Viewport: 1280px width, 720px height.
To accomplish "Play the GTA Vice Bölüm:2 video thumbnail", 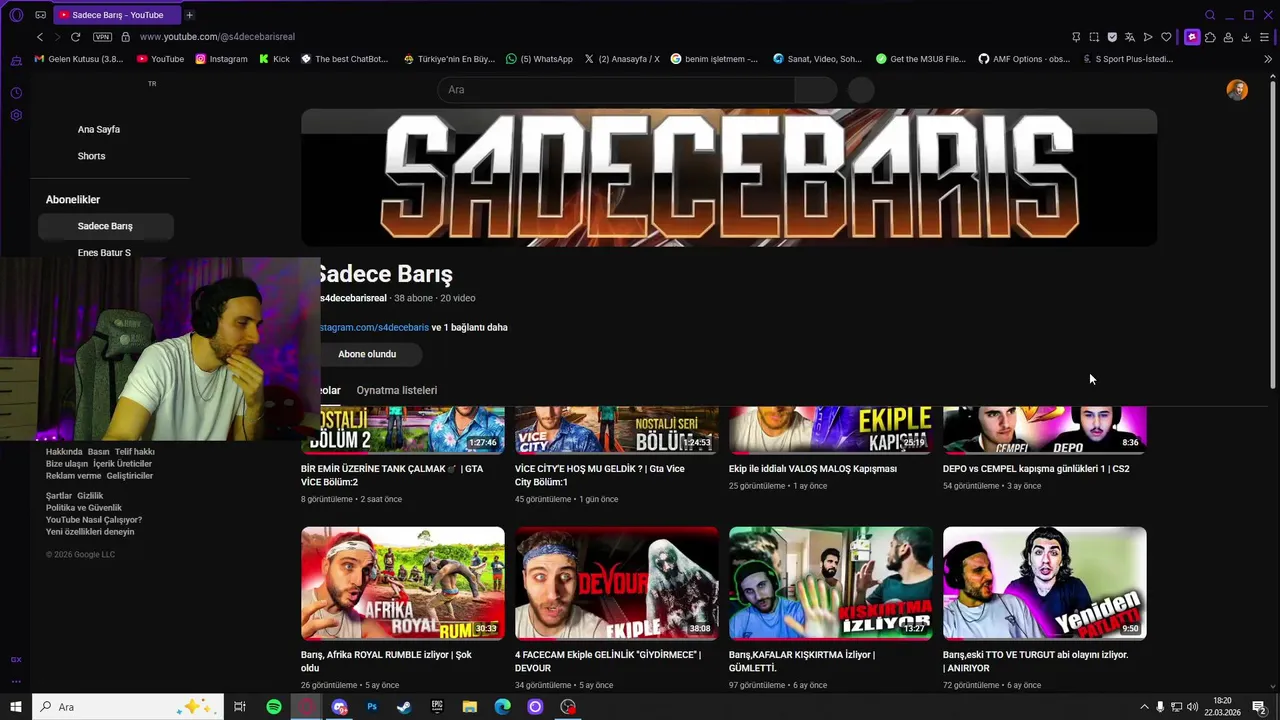I will coord(403,430).
